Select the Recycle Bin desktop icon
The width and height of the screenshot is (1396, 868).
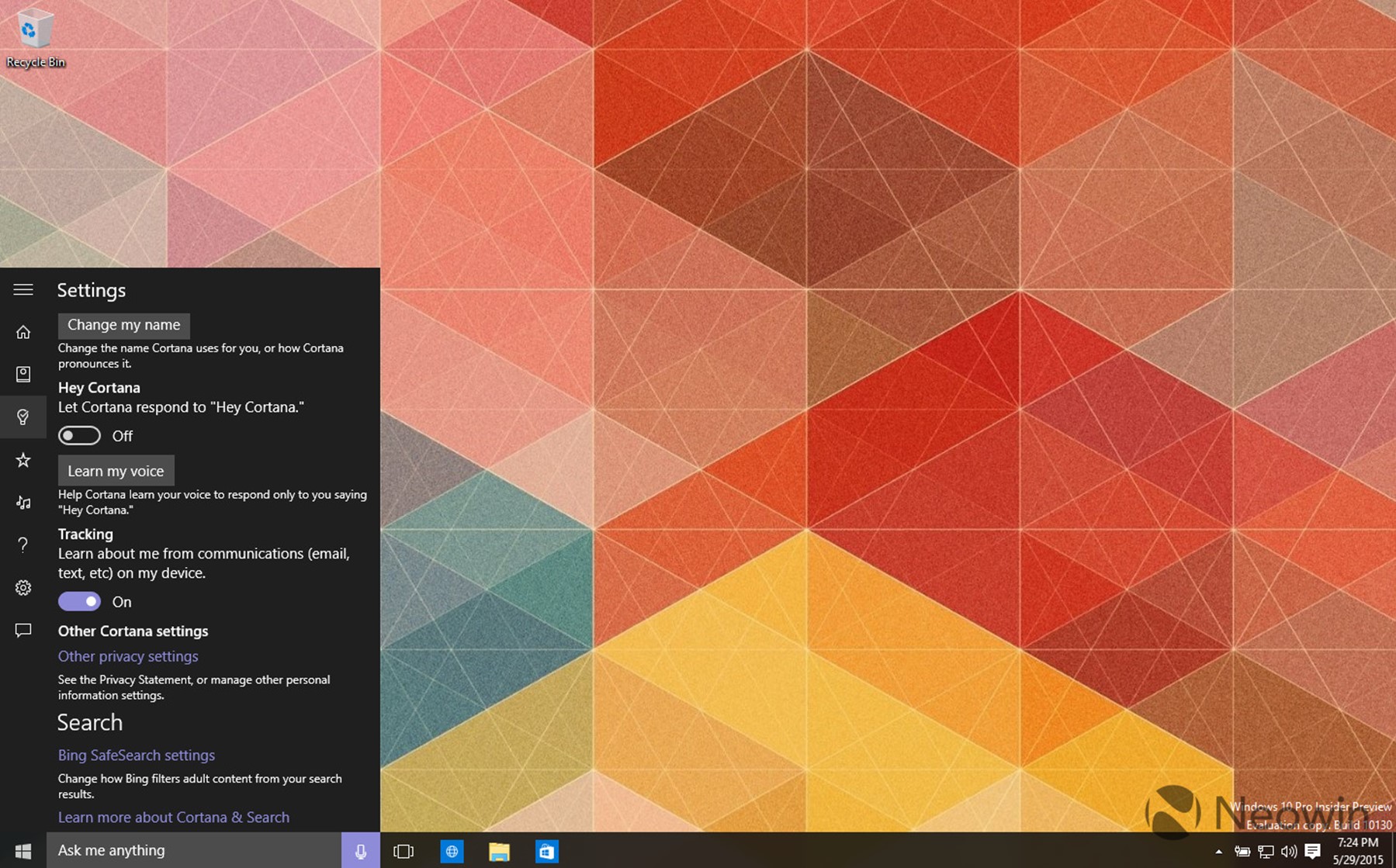(35, 38)
